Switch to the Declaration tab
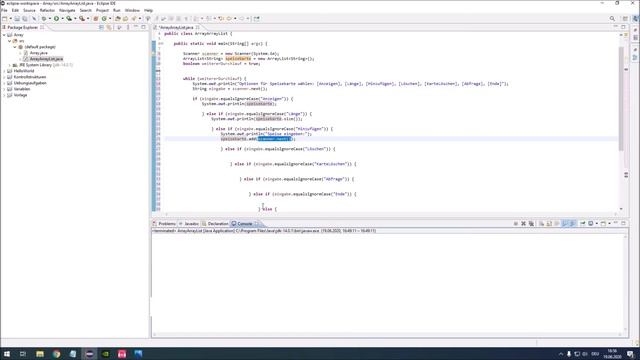Screen dimensions: 640x360 pyautogui.click(x=215, y=224)
